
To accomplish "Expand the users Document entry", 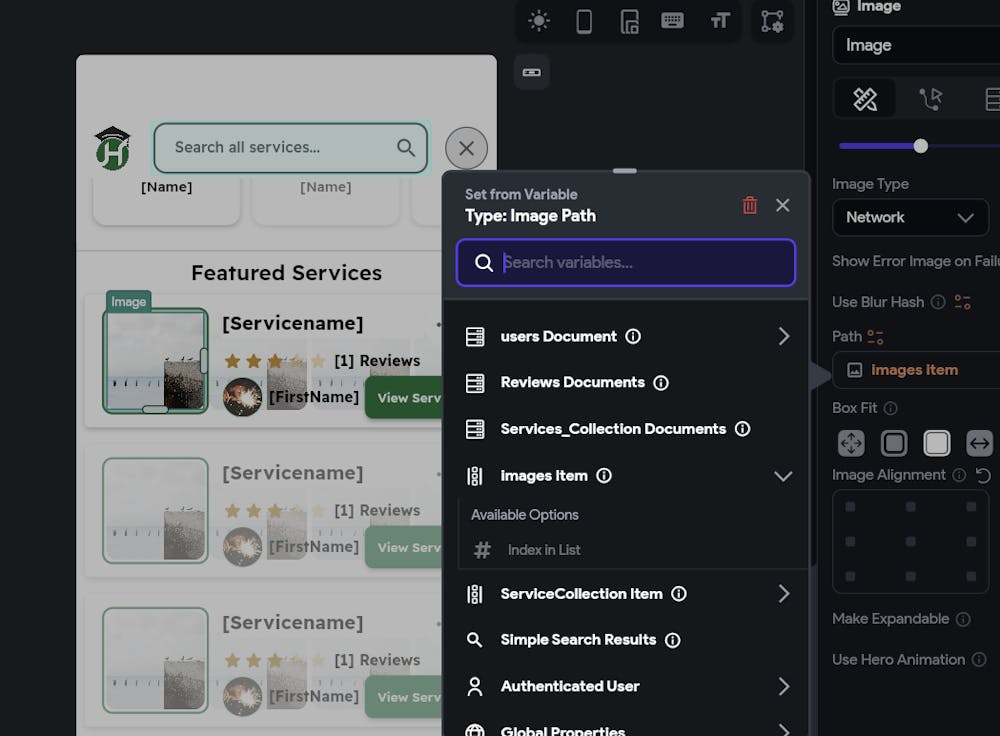I will [783, 337].
